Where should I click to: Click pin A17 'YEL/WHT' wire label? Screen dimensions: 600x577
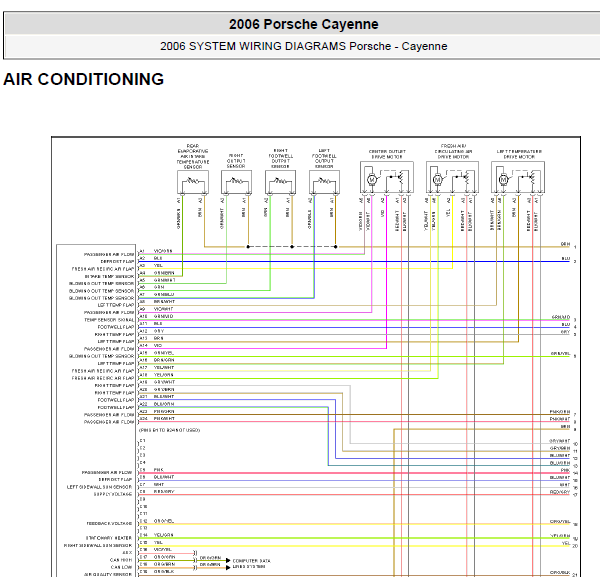coord(164,367)
